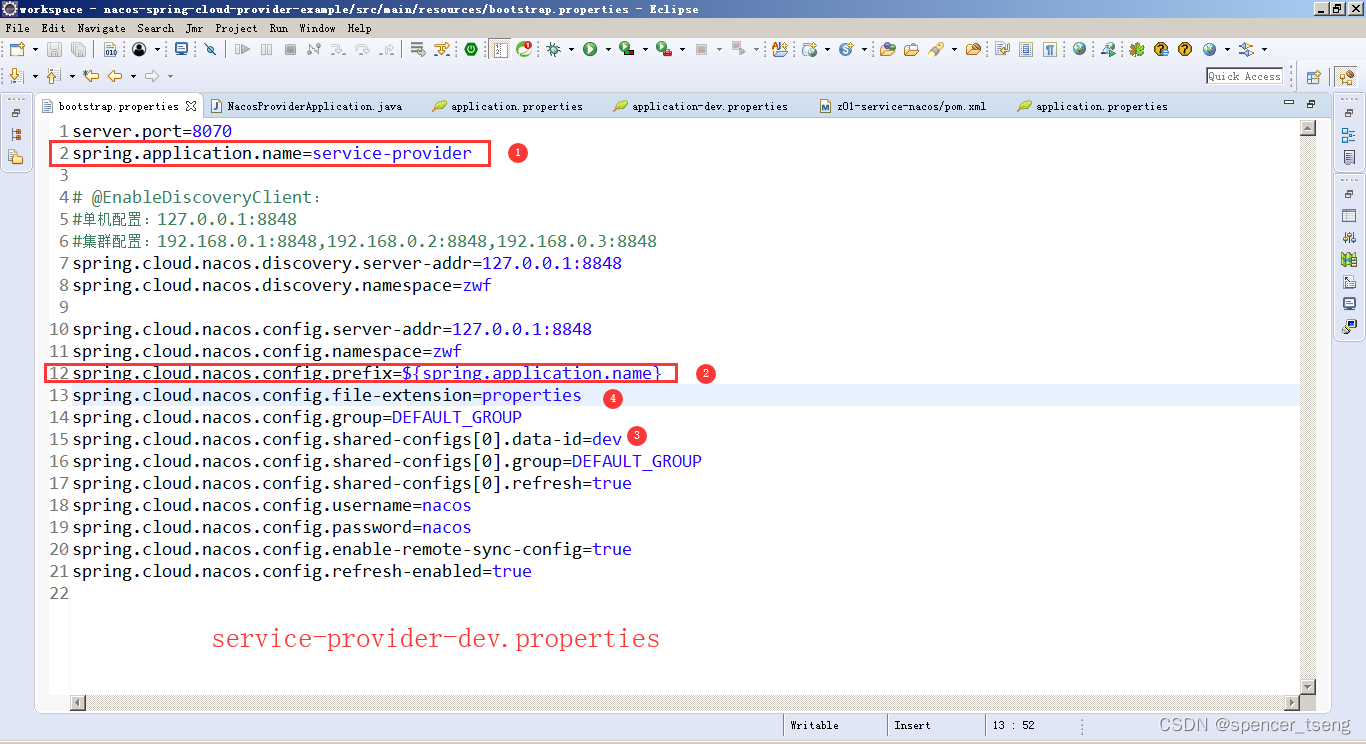
Task: Click the Open Perspective icon near Quick Access
Action: click(1314, 75)
